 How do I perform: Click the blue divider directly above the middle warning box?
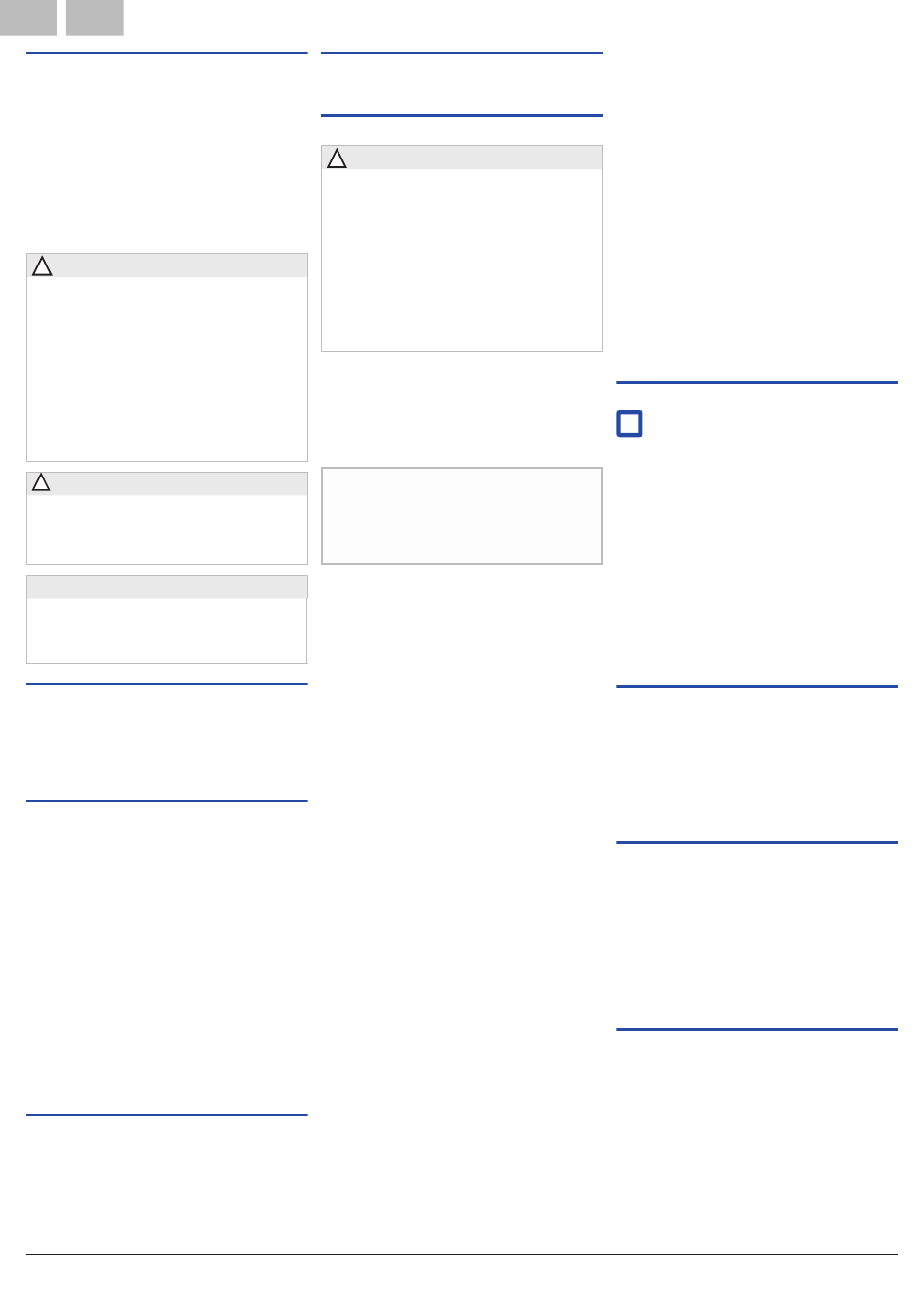pos(462,116)
